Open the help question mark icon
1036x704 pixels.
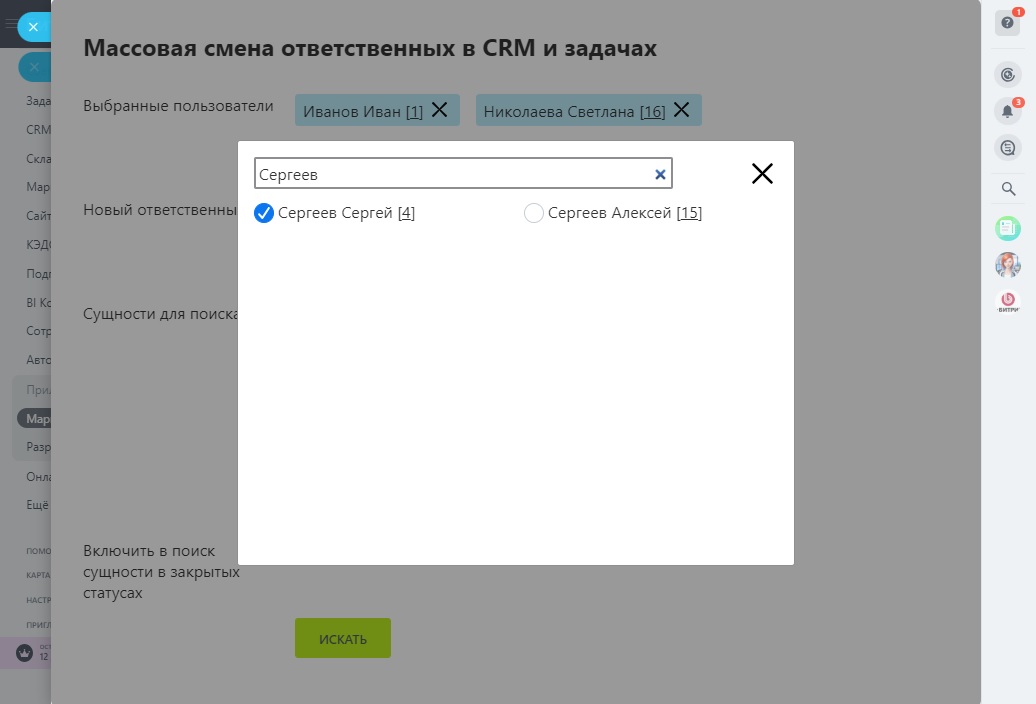[1007, 23]
